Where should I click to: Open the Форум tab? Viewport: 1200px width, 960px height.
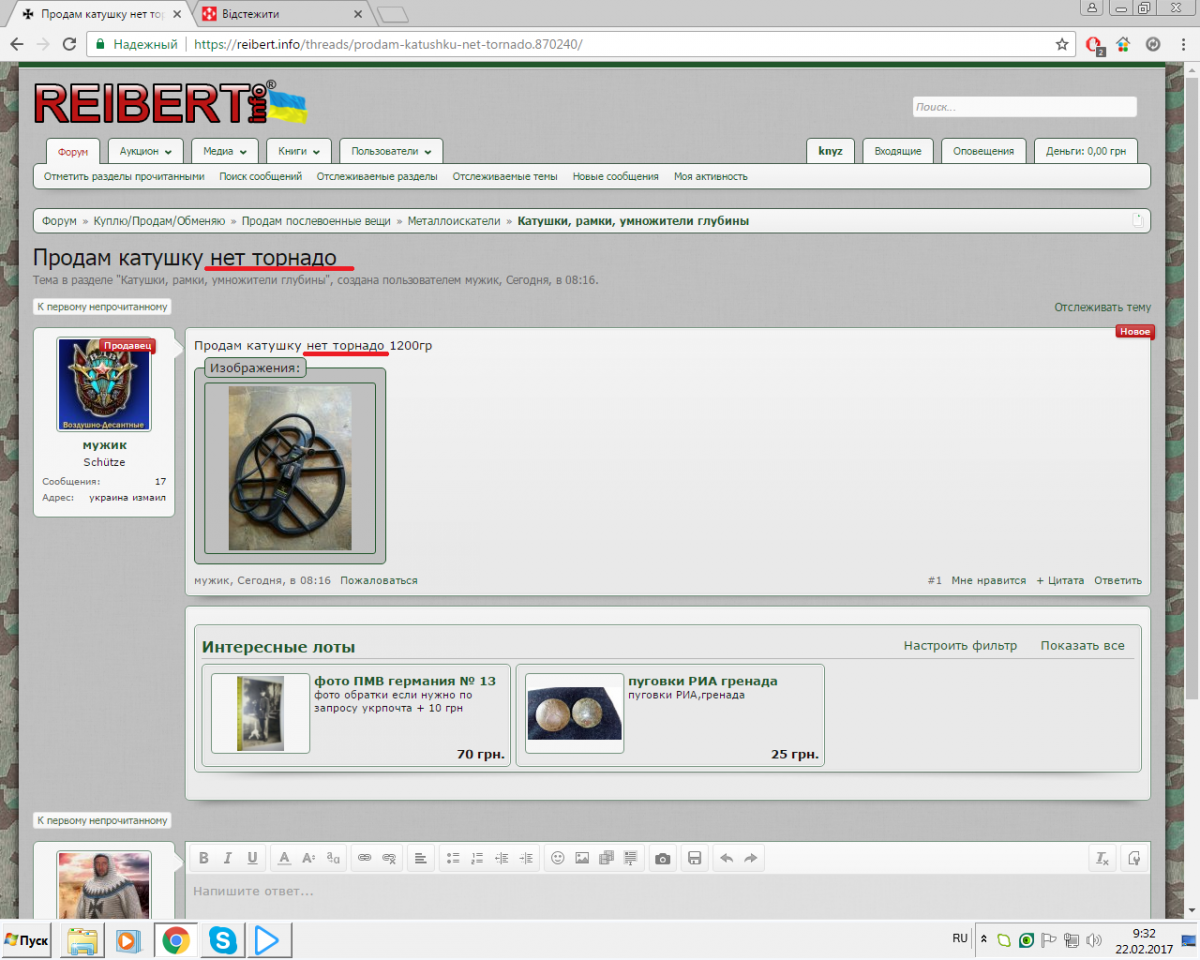pyautogui.click(x=73, y=152)
